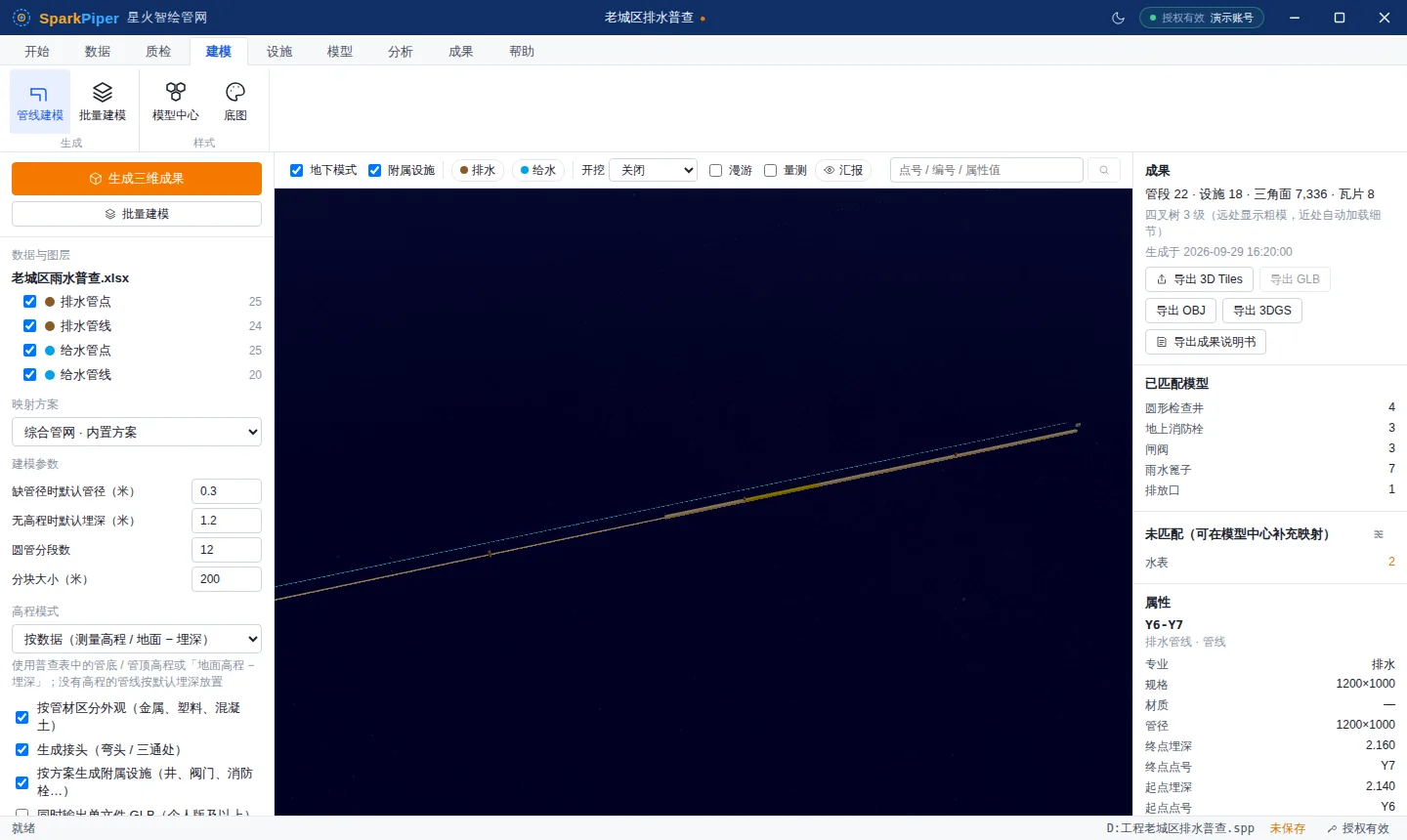The height and width of the screenshot is (840, 1407).
Task: Open the 高程模式 dropdown
Action: (137, 639)
